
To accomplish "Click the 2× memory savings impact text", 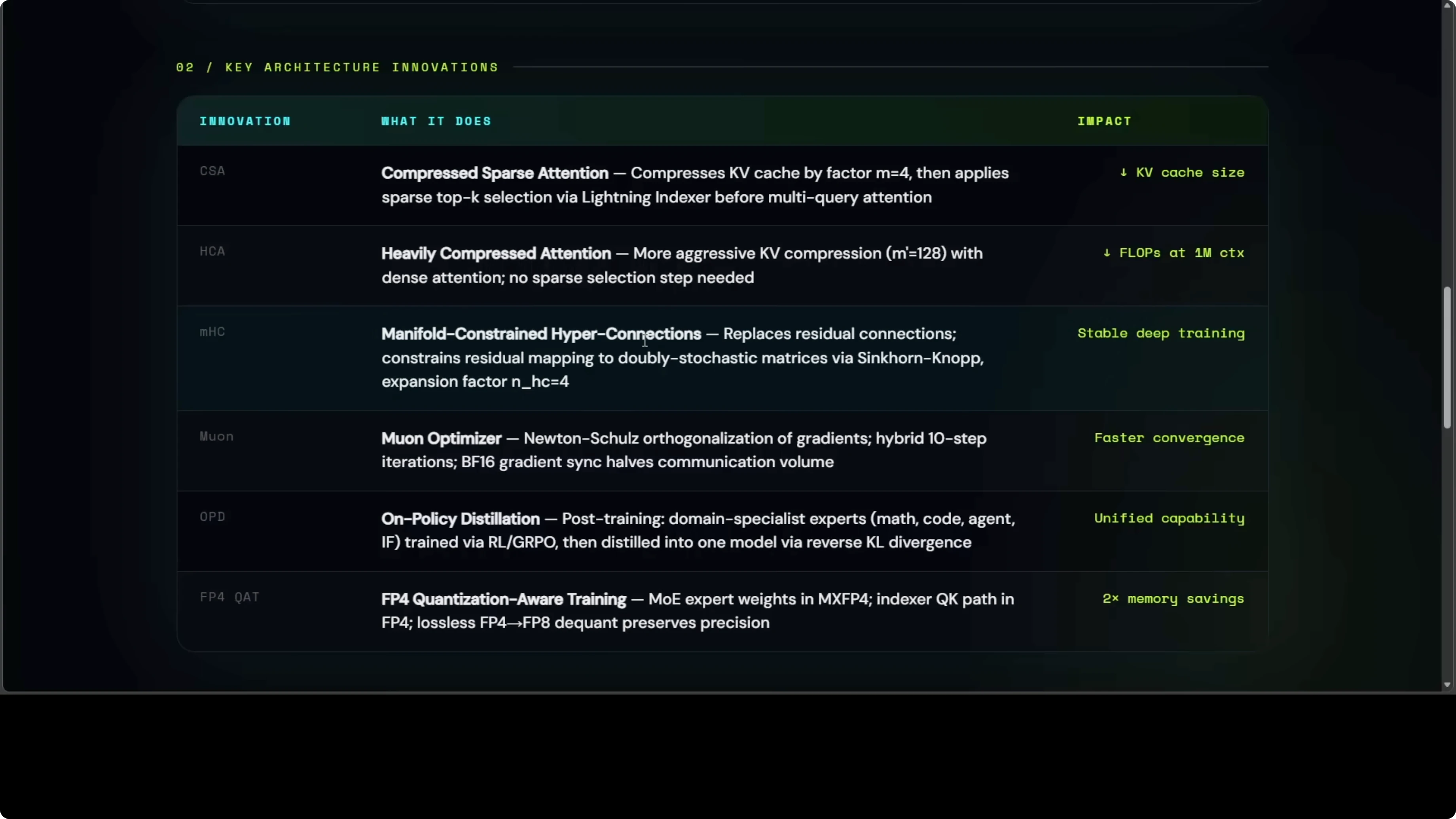I will [1173, 599].
